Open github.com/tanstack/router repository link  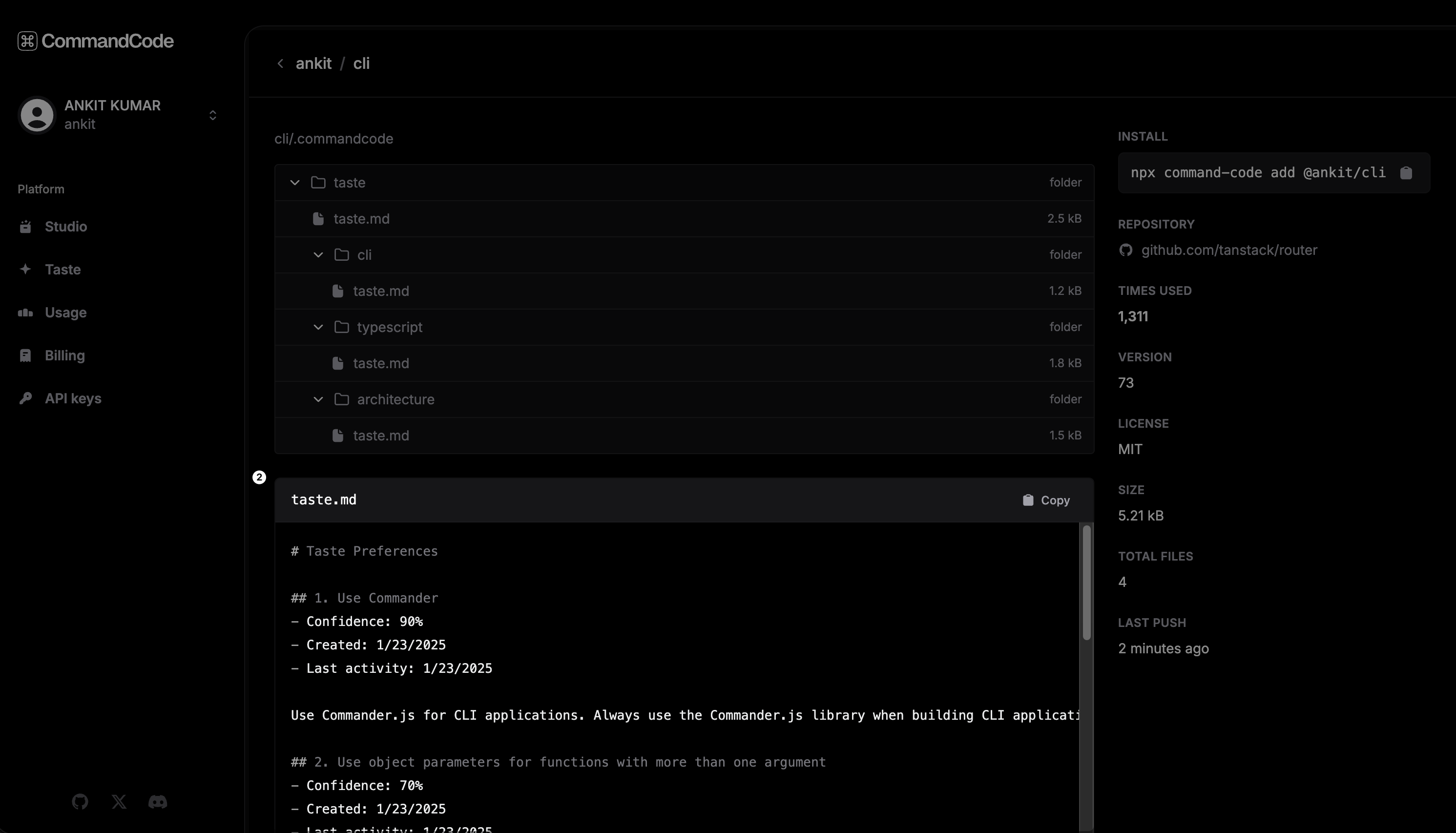pos(1228,250)
